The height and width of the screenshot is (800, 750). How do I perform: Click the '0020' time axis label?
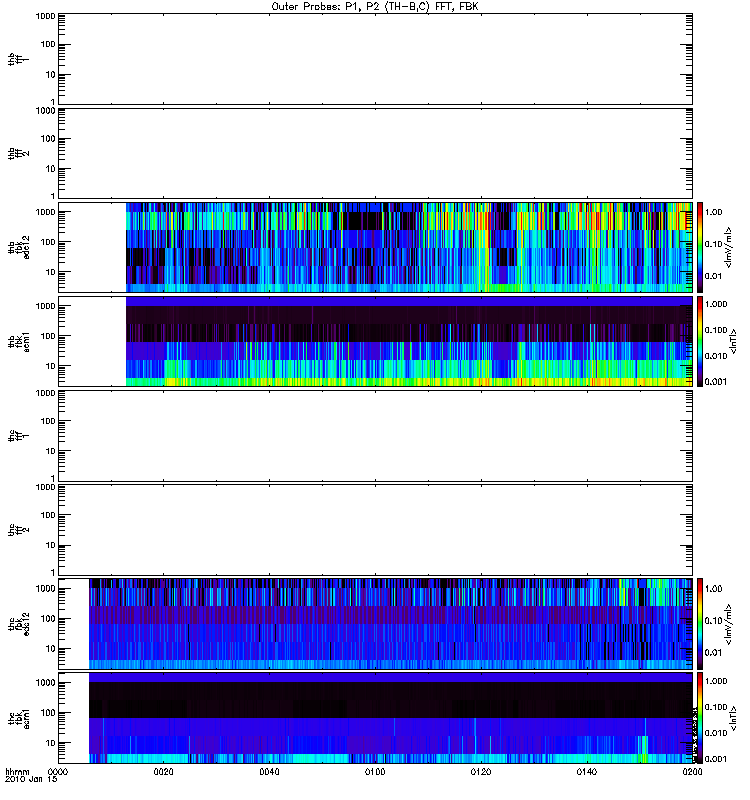[x=163, y=772]
